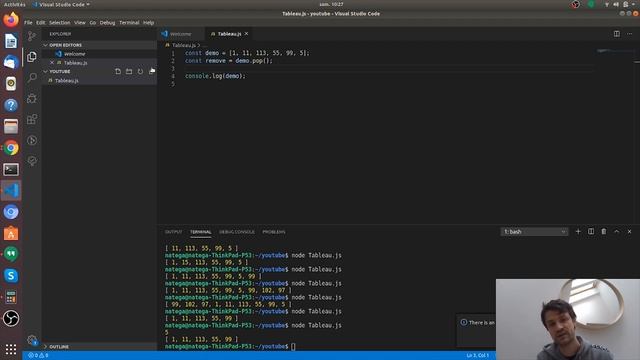The image size is (640, 360).
Task: Open the Visual Studio Code app menu in top bar
Action: tap(61, 4)
